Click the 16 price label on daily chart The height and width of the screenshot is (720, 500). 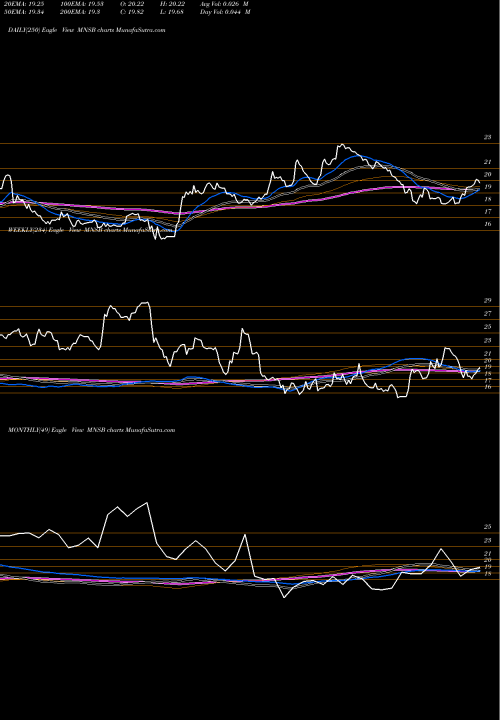coord(489,224)
